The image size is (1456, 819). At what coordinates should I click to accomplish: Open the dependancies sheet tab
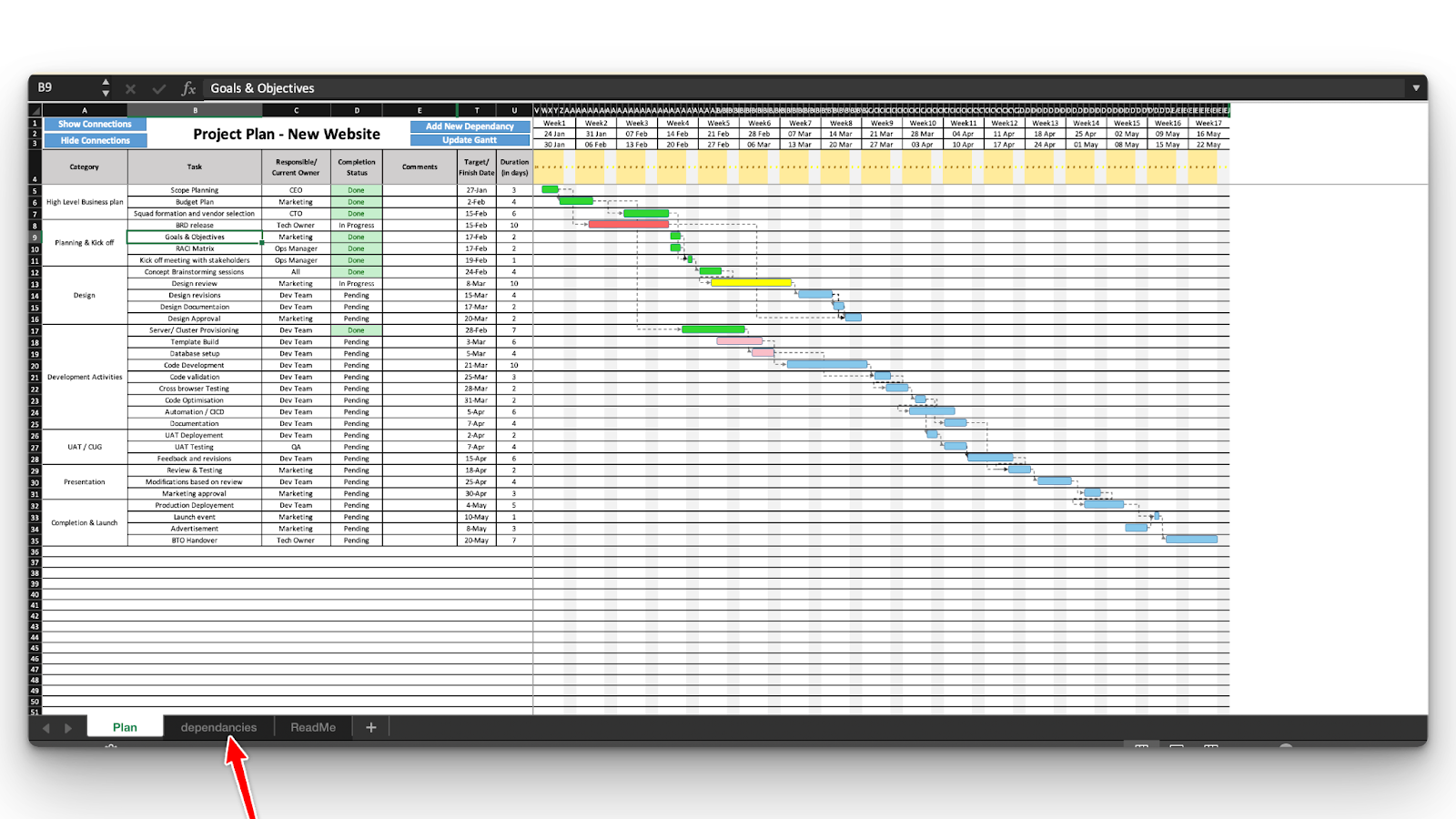pyautogui.click(x=218, y=727)
